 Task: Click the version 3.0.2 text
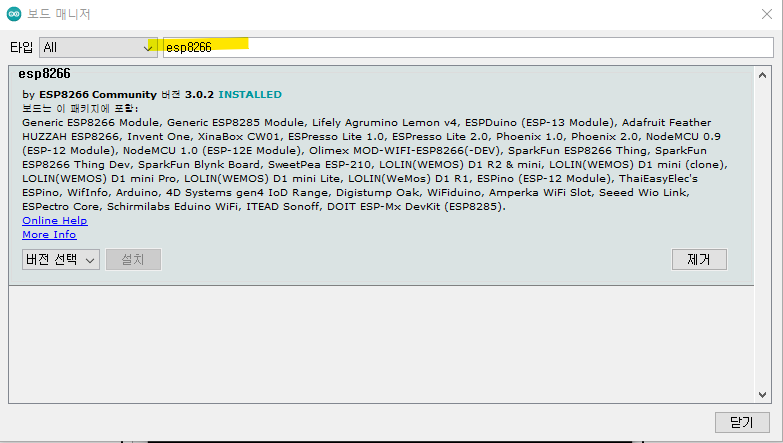tap(199, 94)
